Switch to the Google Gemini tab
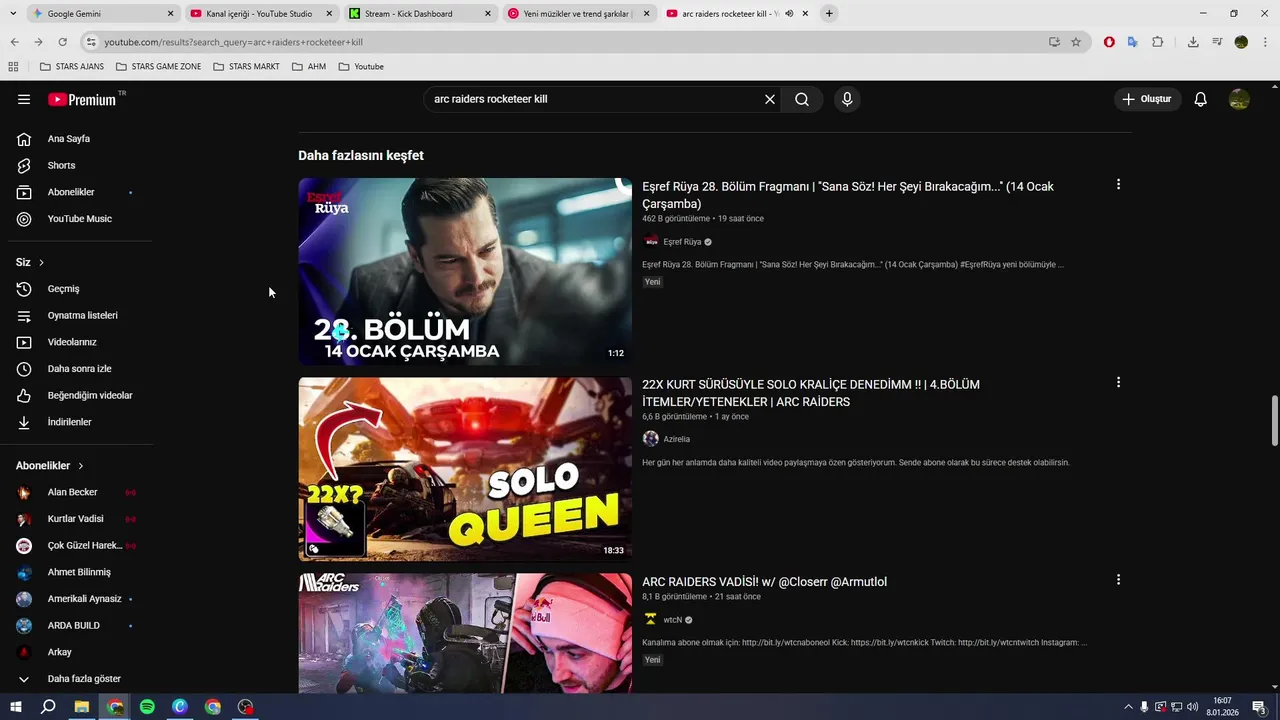 tap(102, 14)
